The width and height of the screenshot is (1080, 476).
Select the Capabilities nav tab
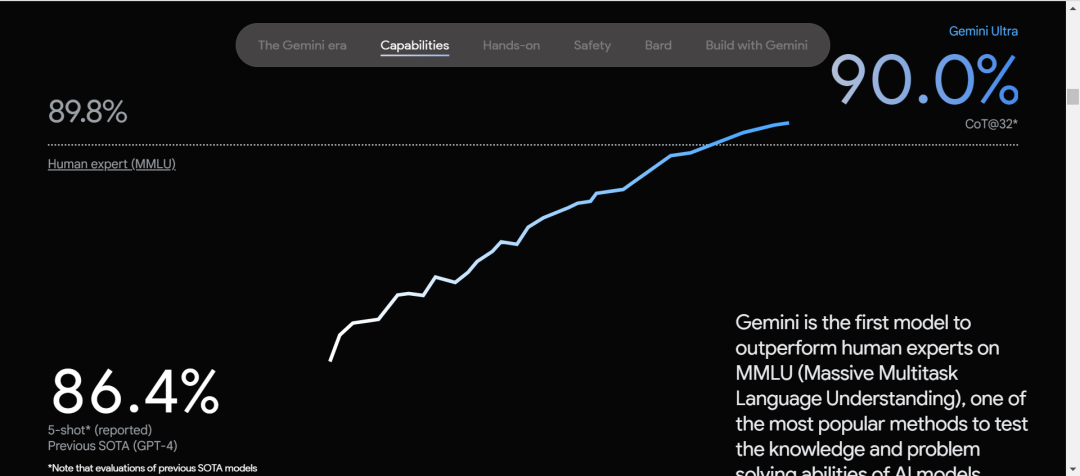(x=415, y=45)
